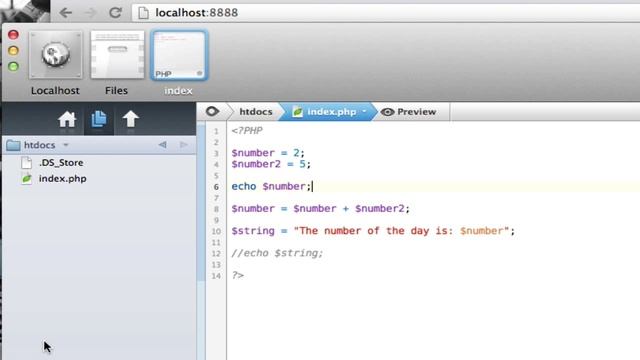640x360 pixels.
Task: Click the '$number2 = 5;' code line
Action: [x=271, y=164]
